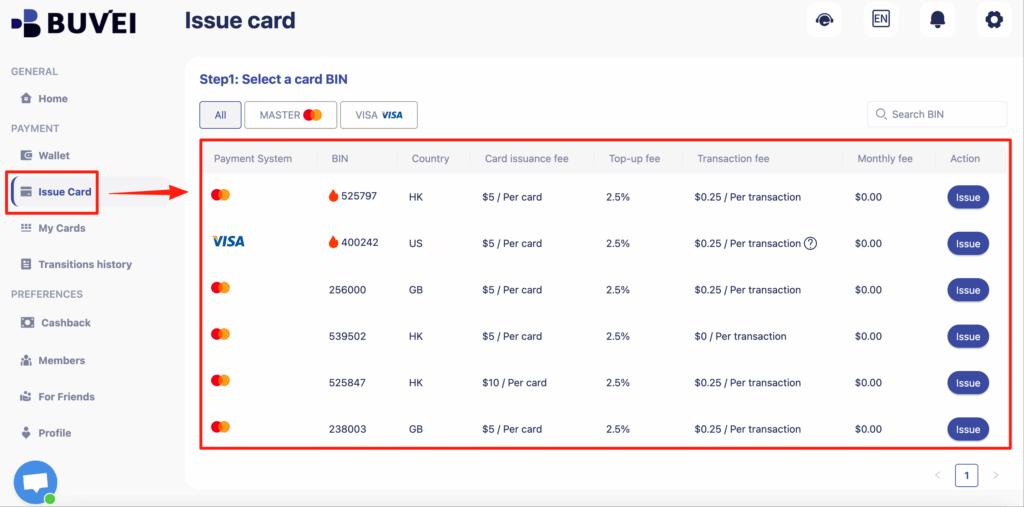Open the settings gear icon

pyautogui.click(x=993, y=20)
